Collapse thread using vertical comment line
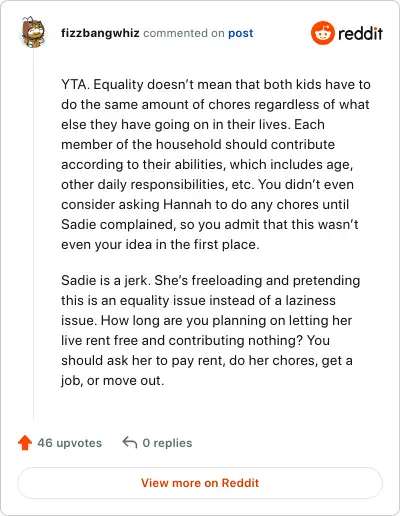 (x=34, y=233)
